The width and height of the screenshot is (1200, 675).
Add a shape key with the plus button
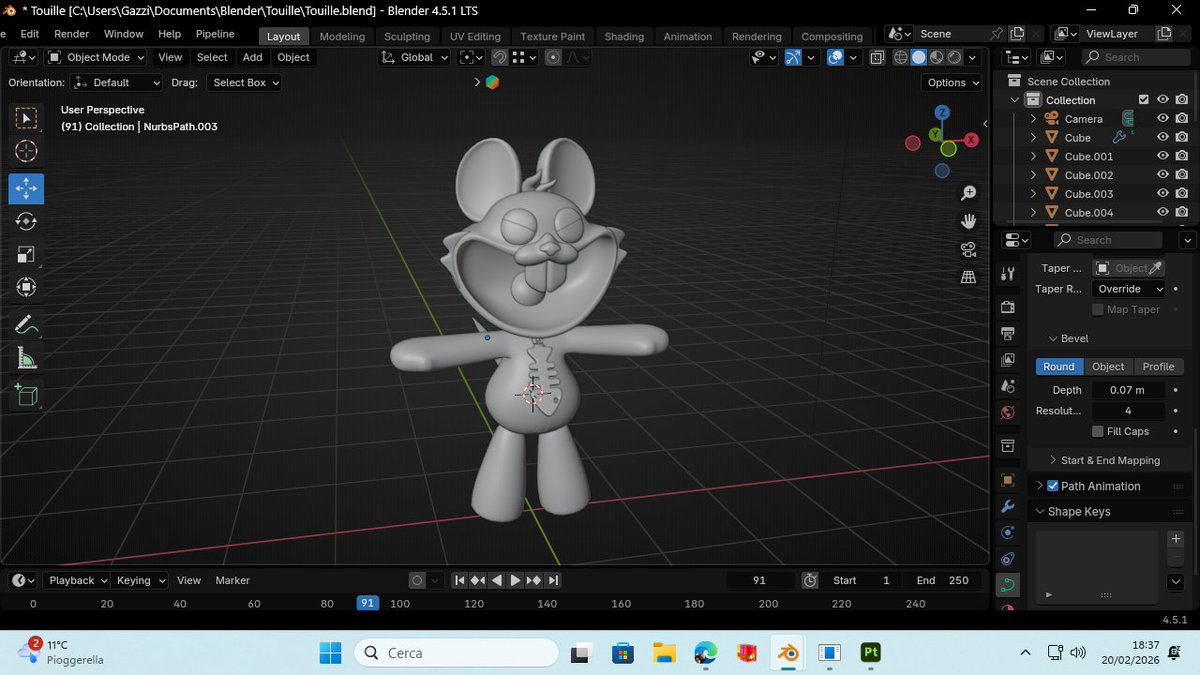point(1176,538)
